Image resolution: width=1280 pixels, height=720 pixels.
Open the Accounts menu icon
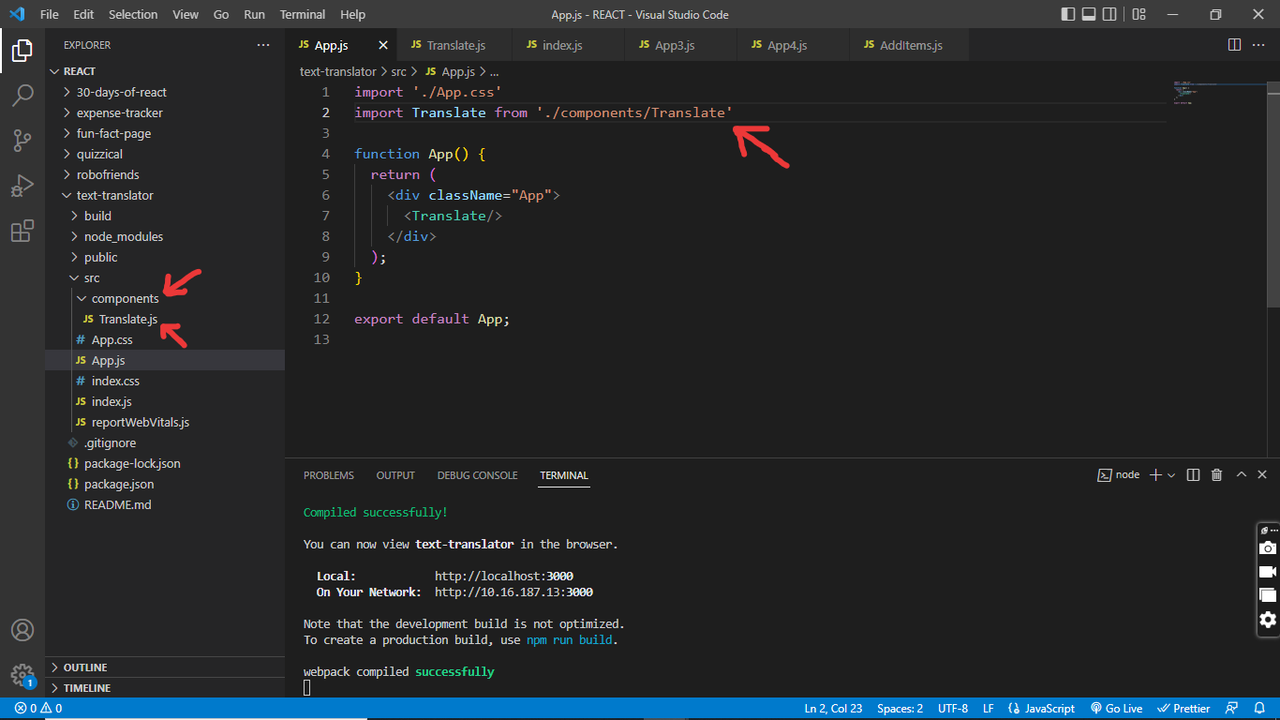tap(22, 630)
